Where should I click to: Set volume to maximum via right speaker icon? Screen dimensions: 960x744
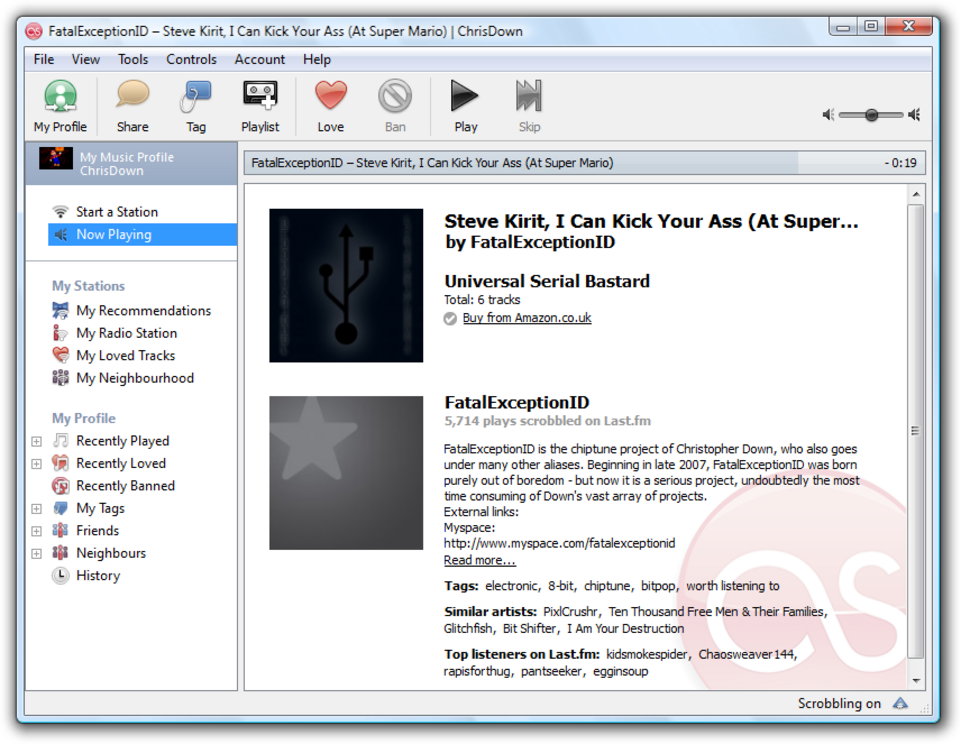point(915,115)
